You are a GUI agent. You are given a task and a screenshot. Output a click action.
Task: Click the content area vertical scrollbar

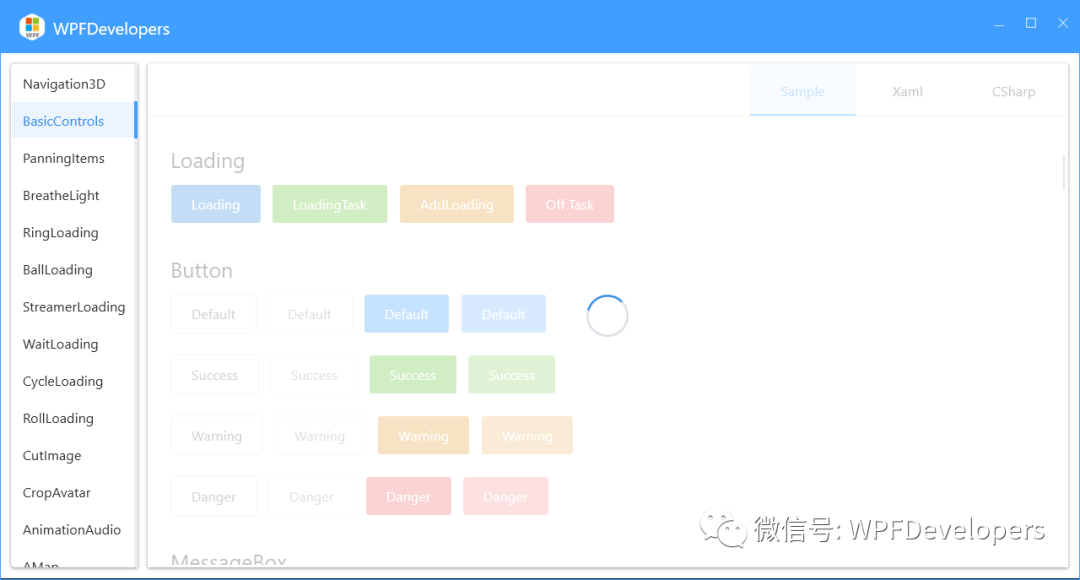pos(1063,172)
